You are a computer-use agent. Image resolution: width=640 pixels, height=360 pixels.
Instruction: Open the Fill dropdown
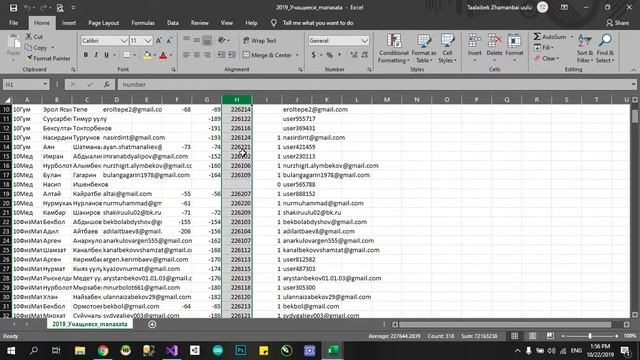point(544,48)
